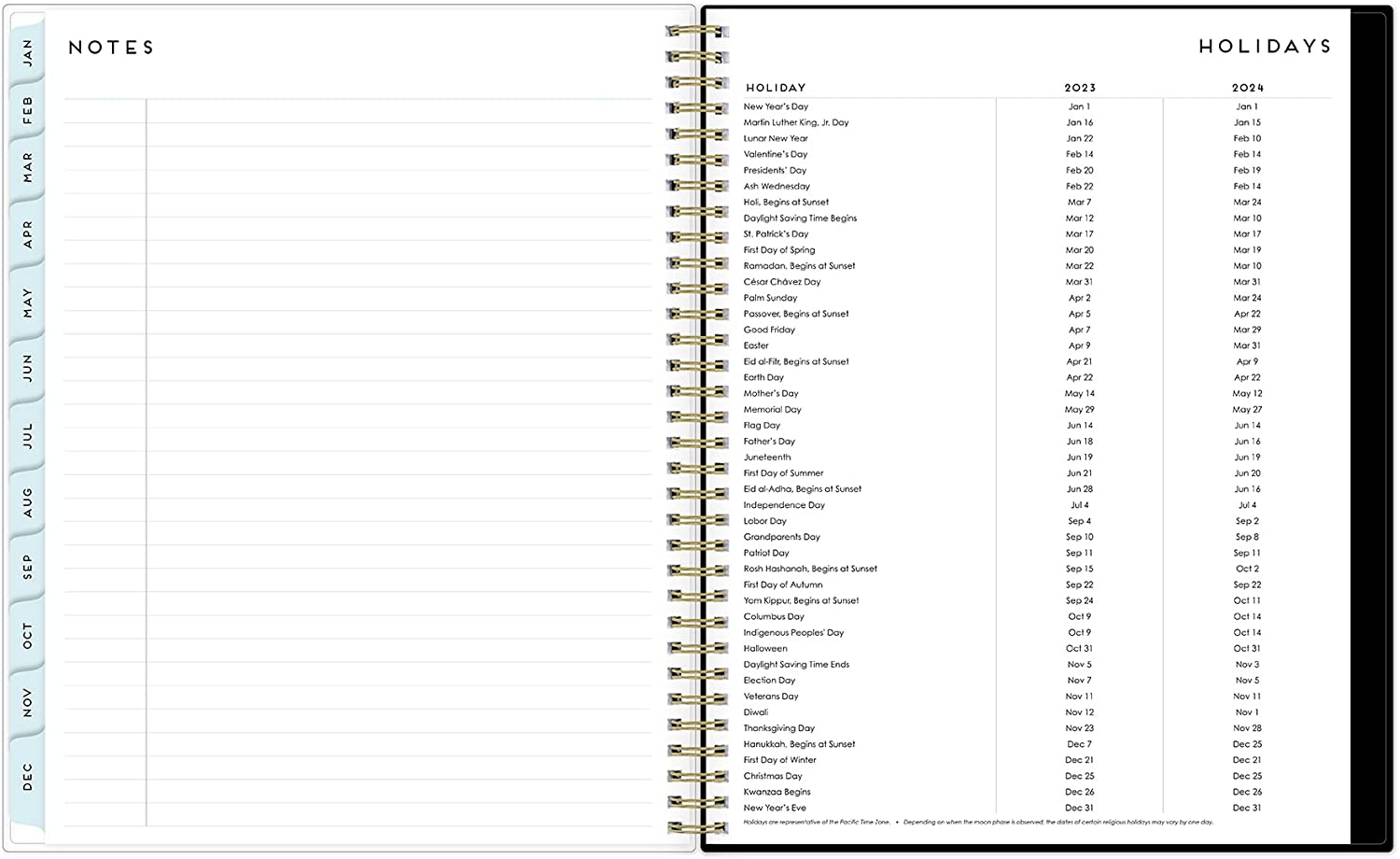Select the Halloween holiday entry
The width and height of the screenshot is (1400, 859).
point(765,649)
